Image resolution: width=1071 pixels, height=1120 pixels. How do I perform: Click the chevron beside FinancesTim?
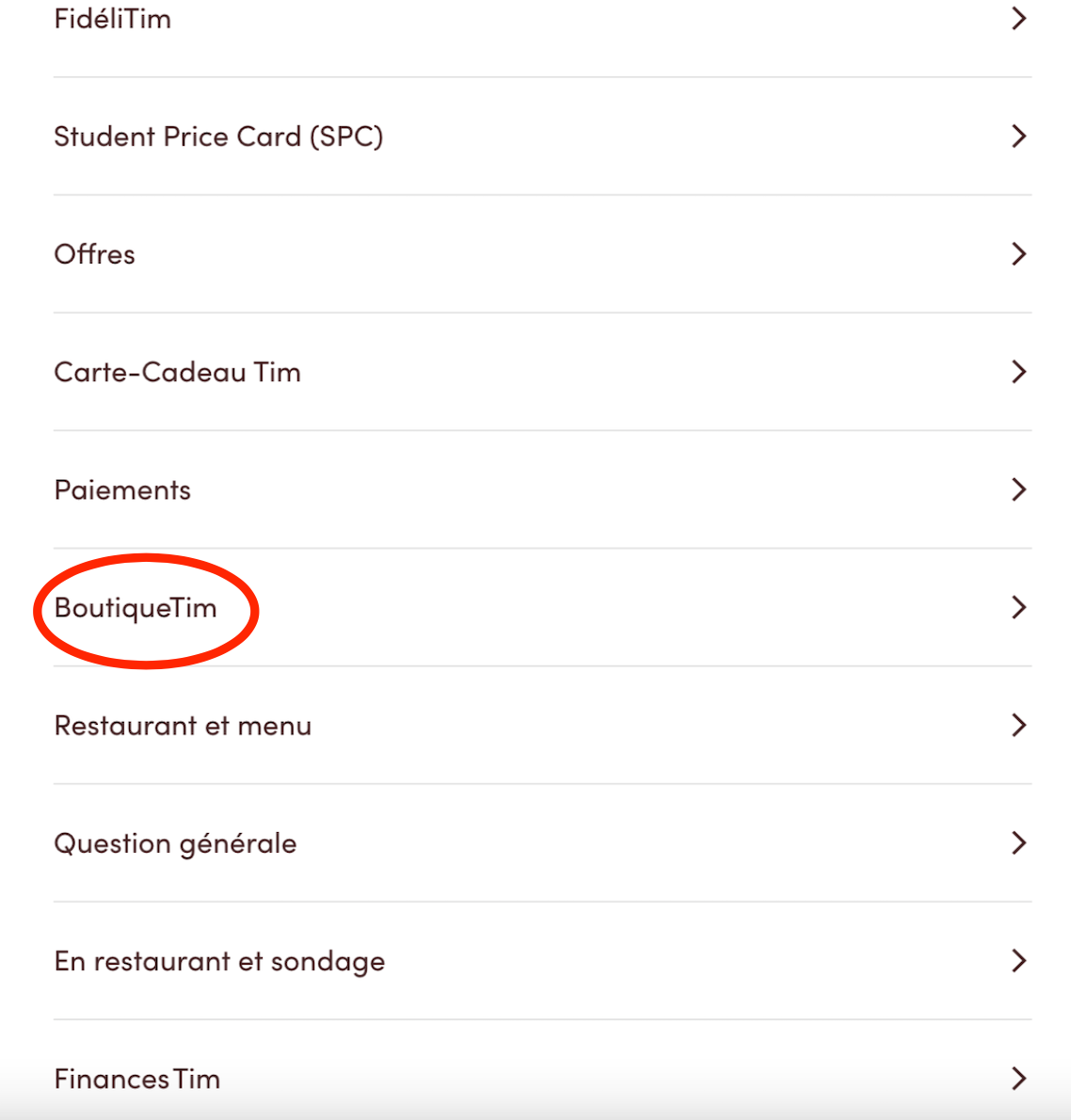click(x=1018, y=1079)
